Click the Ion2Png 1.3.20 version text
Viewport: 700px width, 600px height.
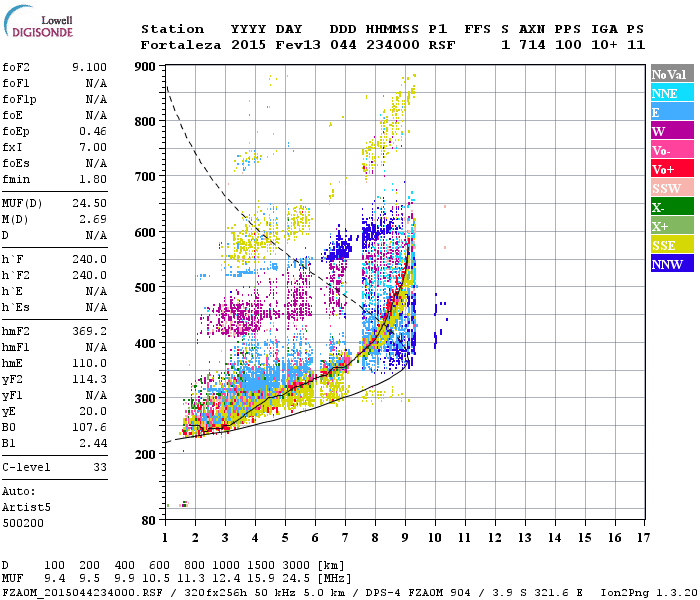648,593
